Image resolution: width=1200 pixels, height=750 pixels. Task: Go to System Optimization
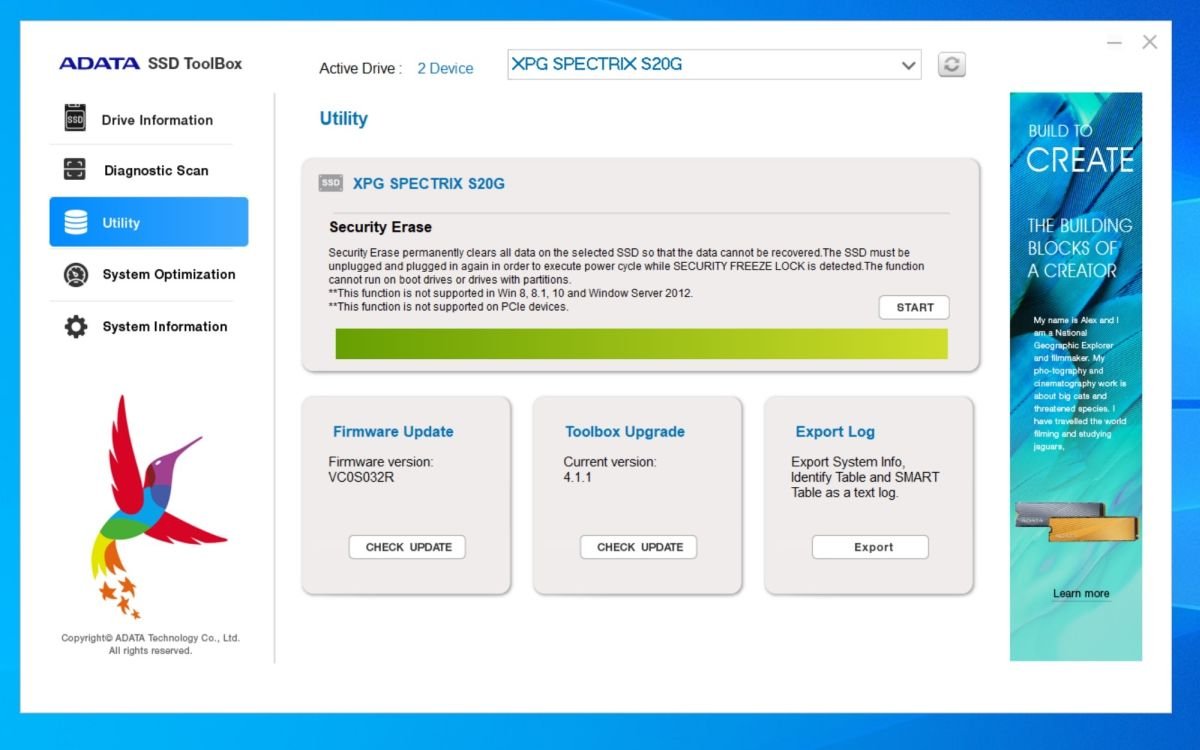pyautogui.click(x=149, y=274)
